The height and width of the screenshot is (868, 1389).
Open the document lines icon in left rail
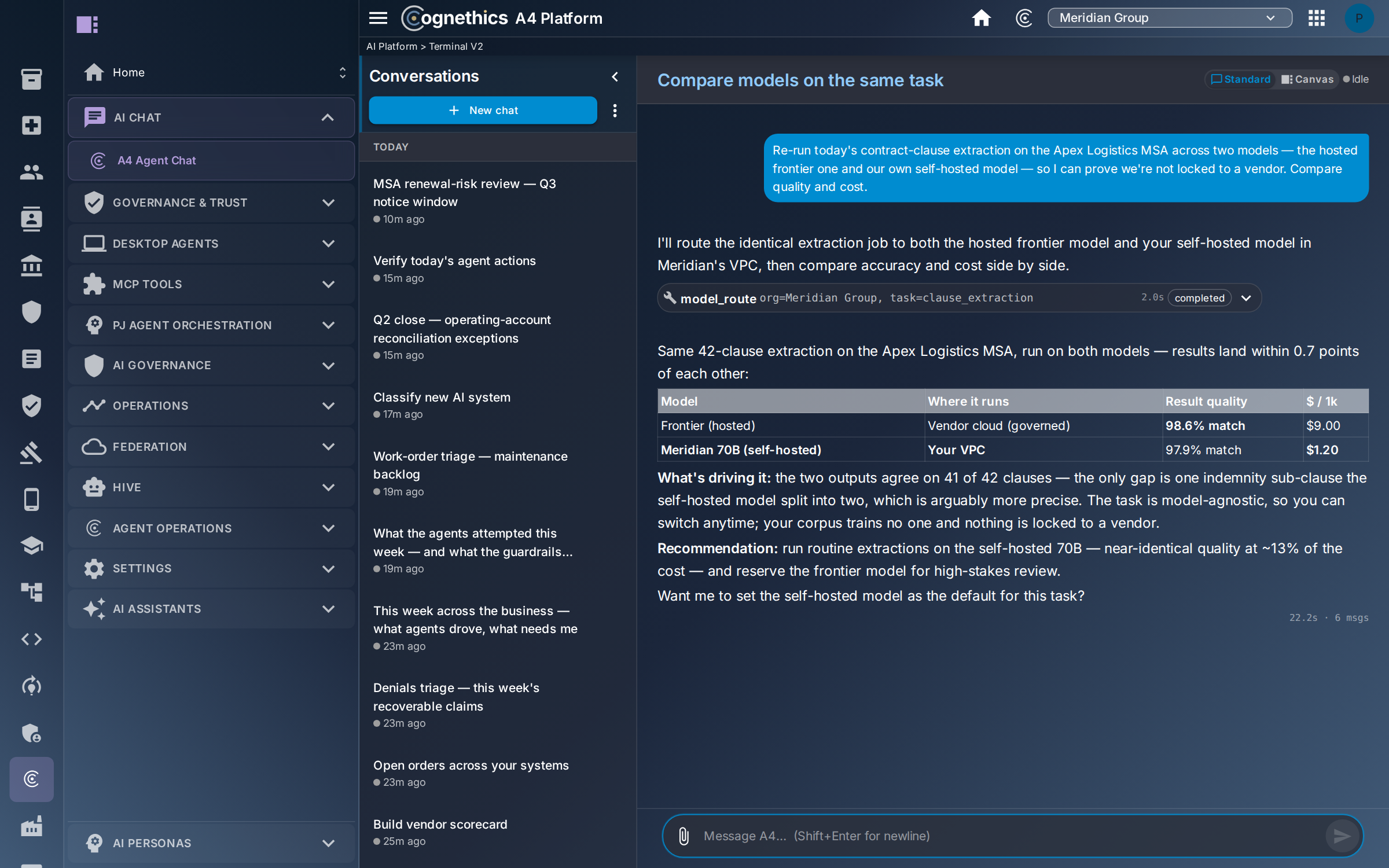pyautogui.click(x=31, y=359)
